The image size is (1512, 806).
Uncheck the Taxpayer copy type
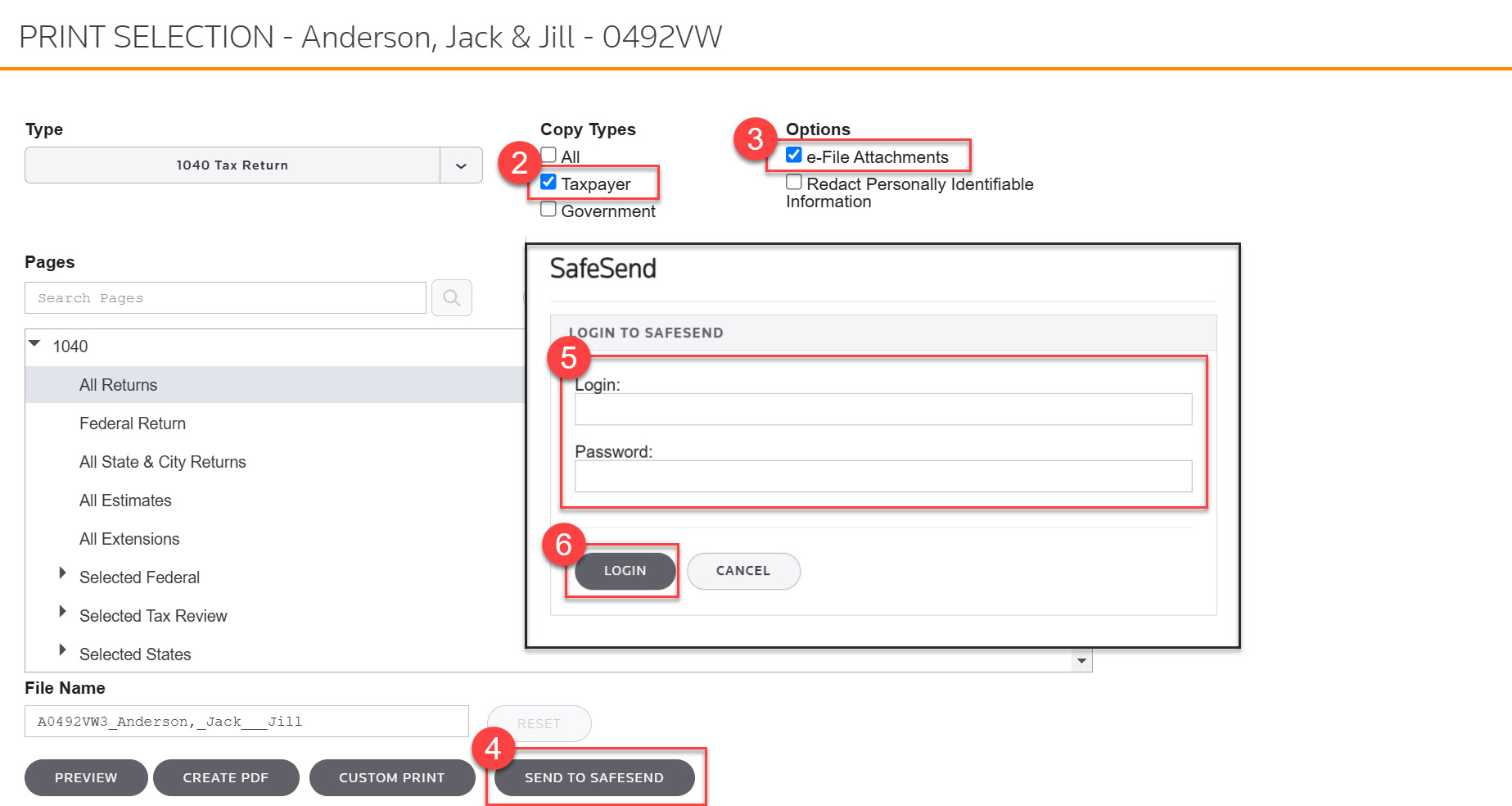coord(548,183)
